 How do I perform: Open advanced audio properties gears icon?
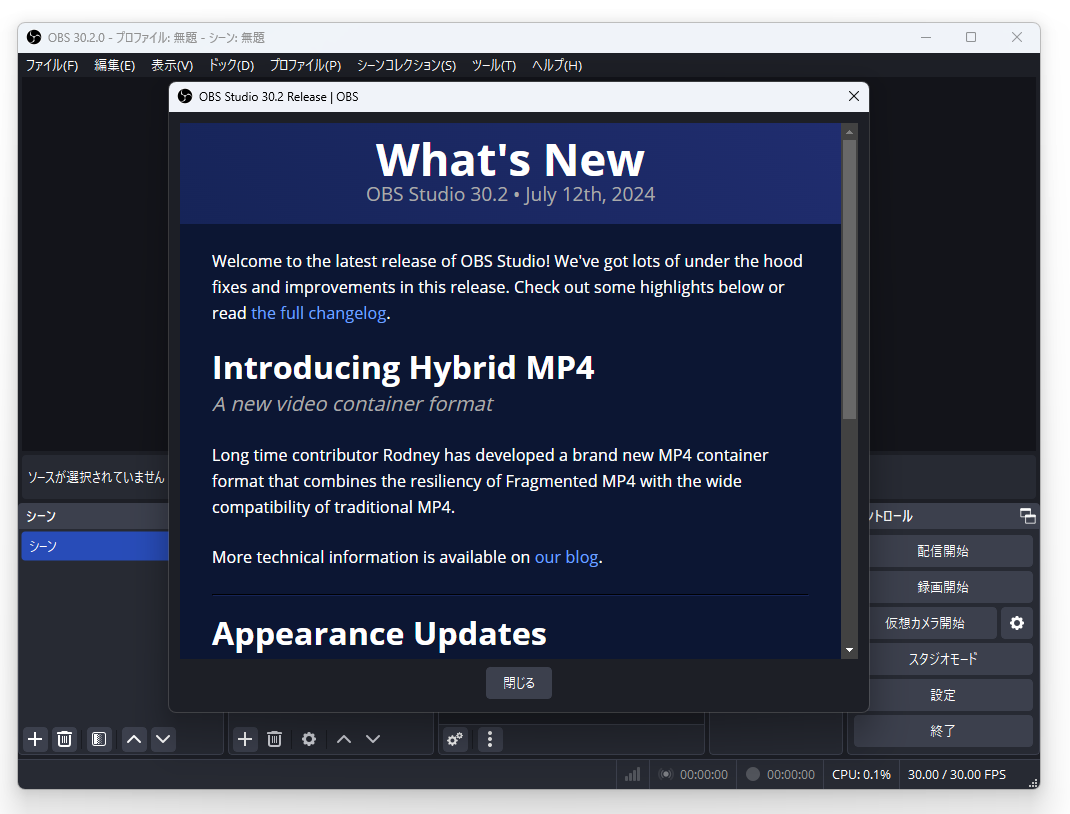pyautogui.click(x=455, y=739)
